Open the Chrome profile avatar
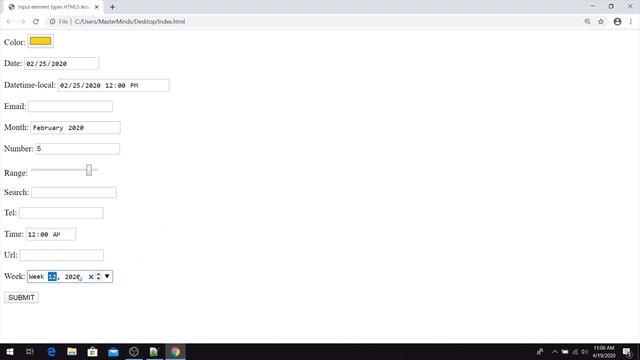640x360 pixels. (617, 22)
